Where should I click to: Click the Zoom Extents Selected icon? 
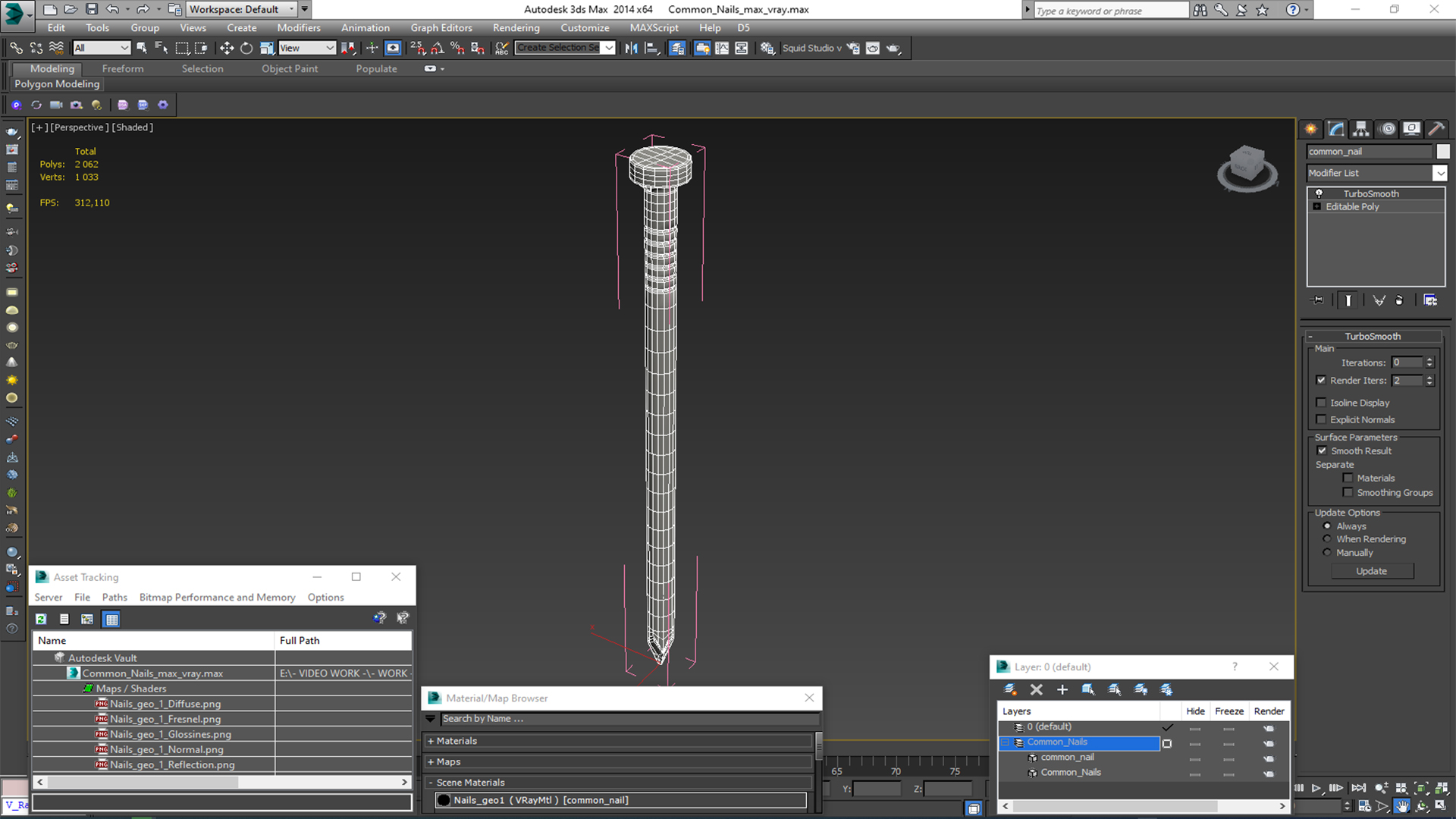point(1421,789)
